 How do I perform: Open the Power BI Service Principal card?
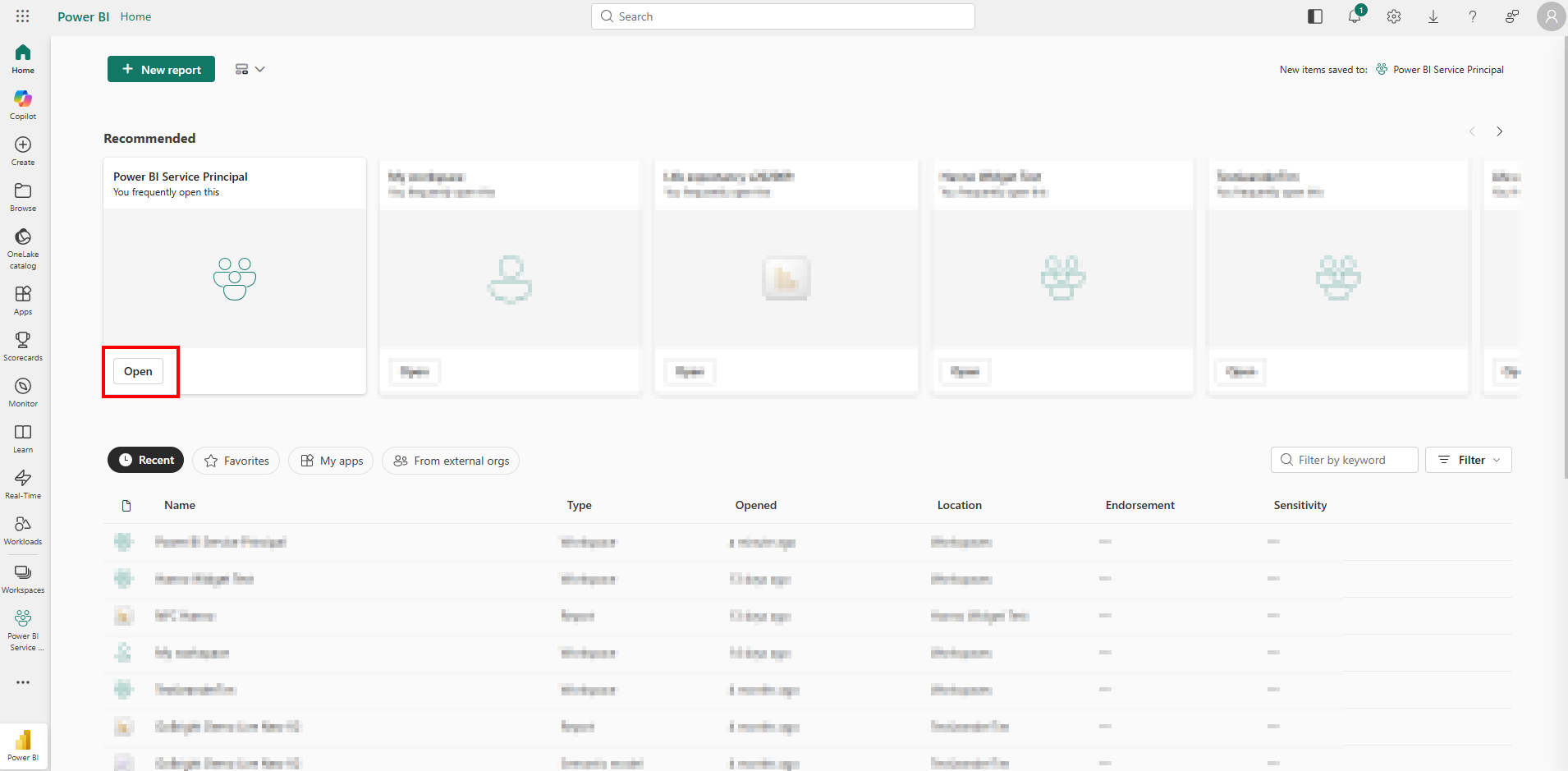pos(138,371)
